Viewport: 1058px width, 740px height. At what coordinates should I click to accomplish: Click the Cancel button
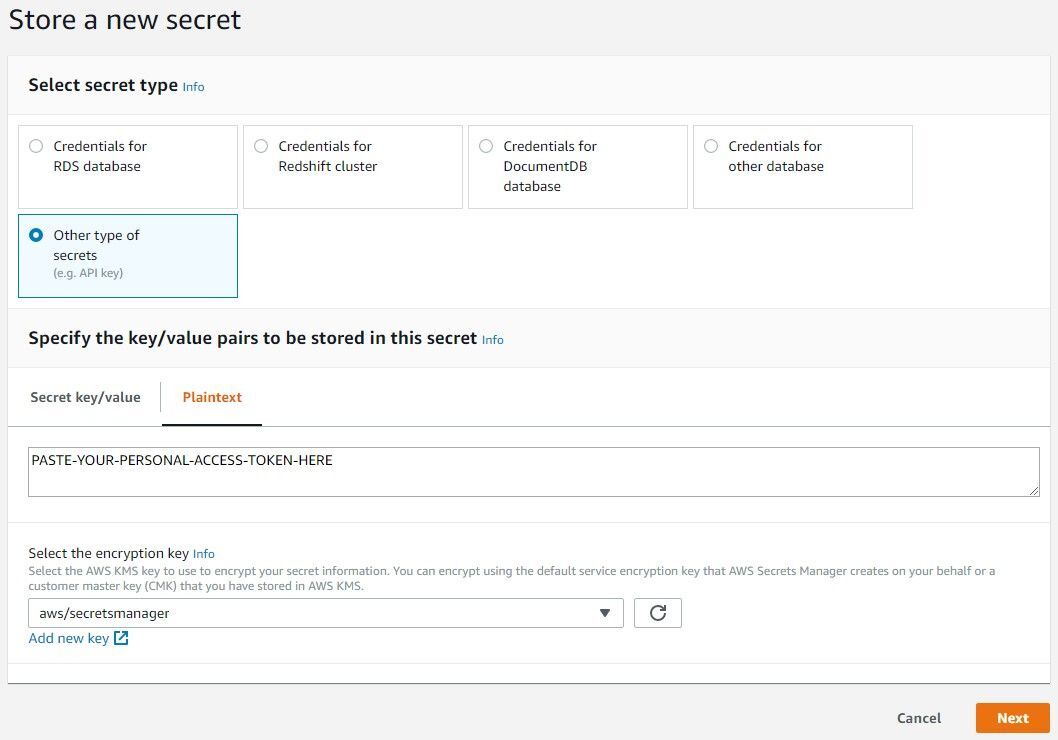(918, 717)
